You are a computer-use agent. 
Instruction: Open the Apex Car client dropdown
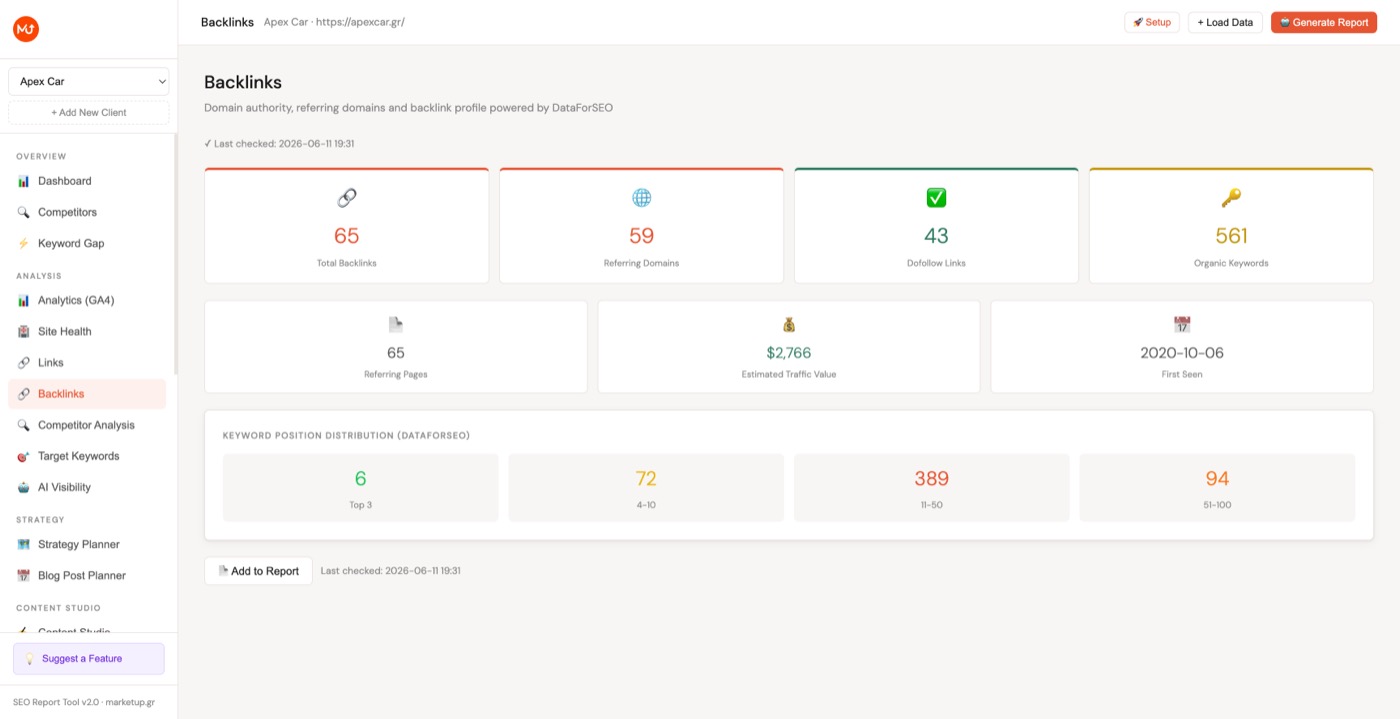click(89, 81)
